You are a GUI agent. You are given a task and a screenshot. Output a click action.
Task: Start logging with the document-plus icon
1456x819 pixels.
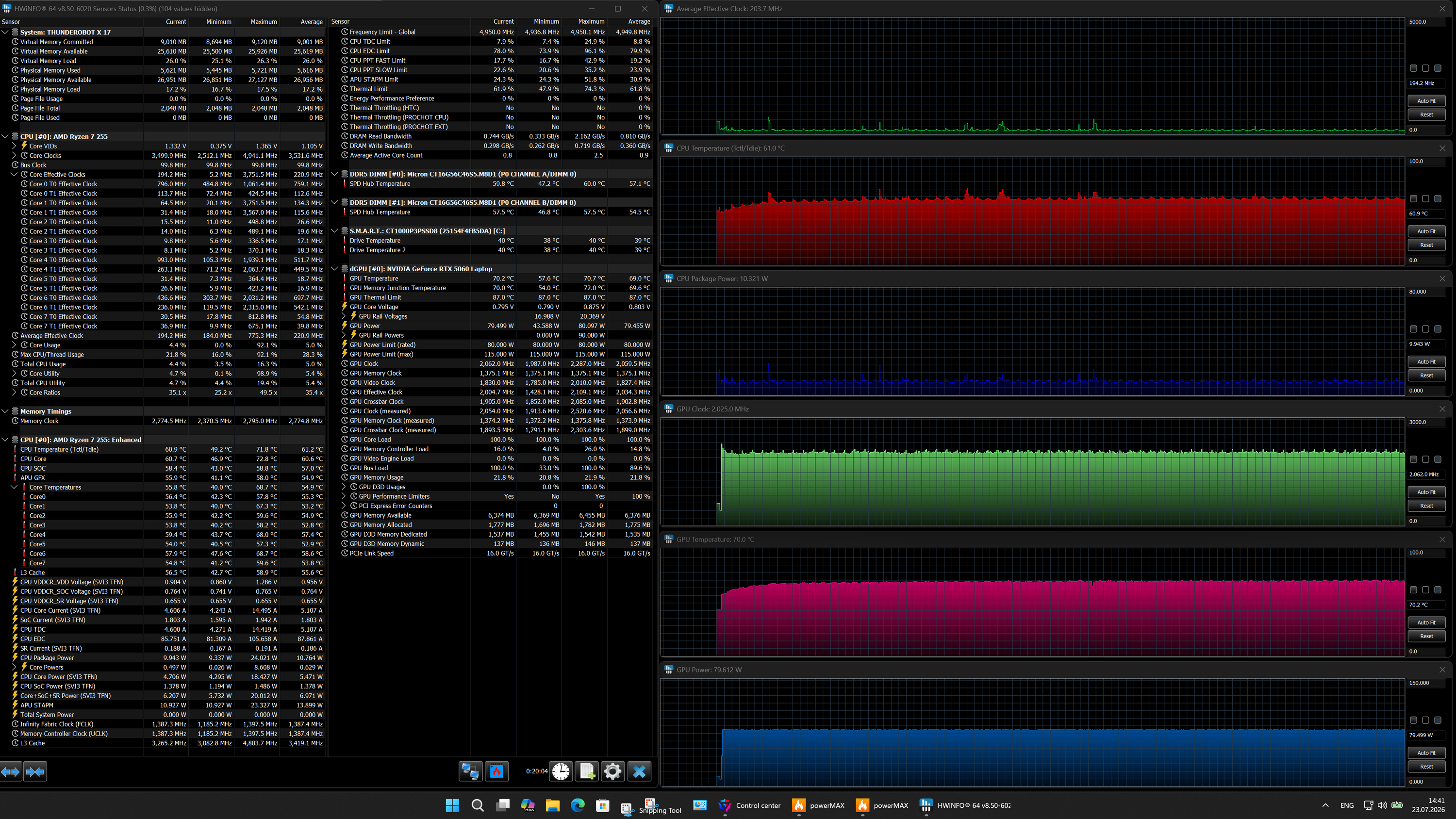point(587,771)
